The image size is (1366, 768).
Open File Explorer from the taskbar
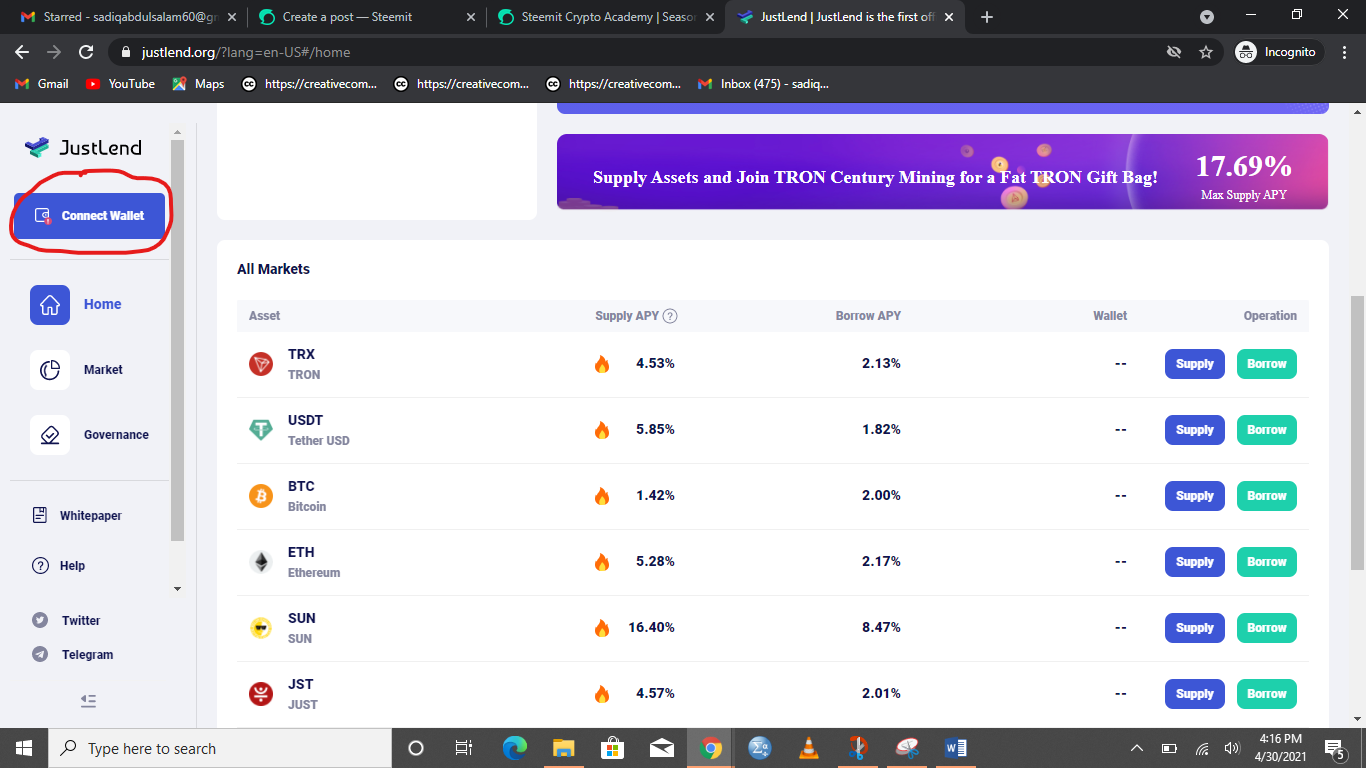tap(563, 748)
